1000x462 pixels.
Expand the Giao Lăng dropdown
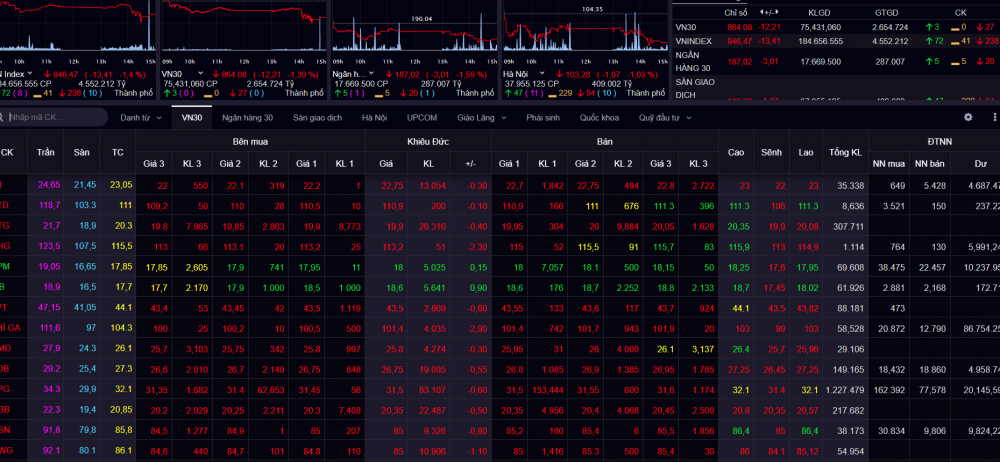481,117
